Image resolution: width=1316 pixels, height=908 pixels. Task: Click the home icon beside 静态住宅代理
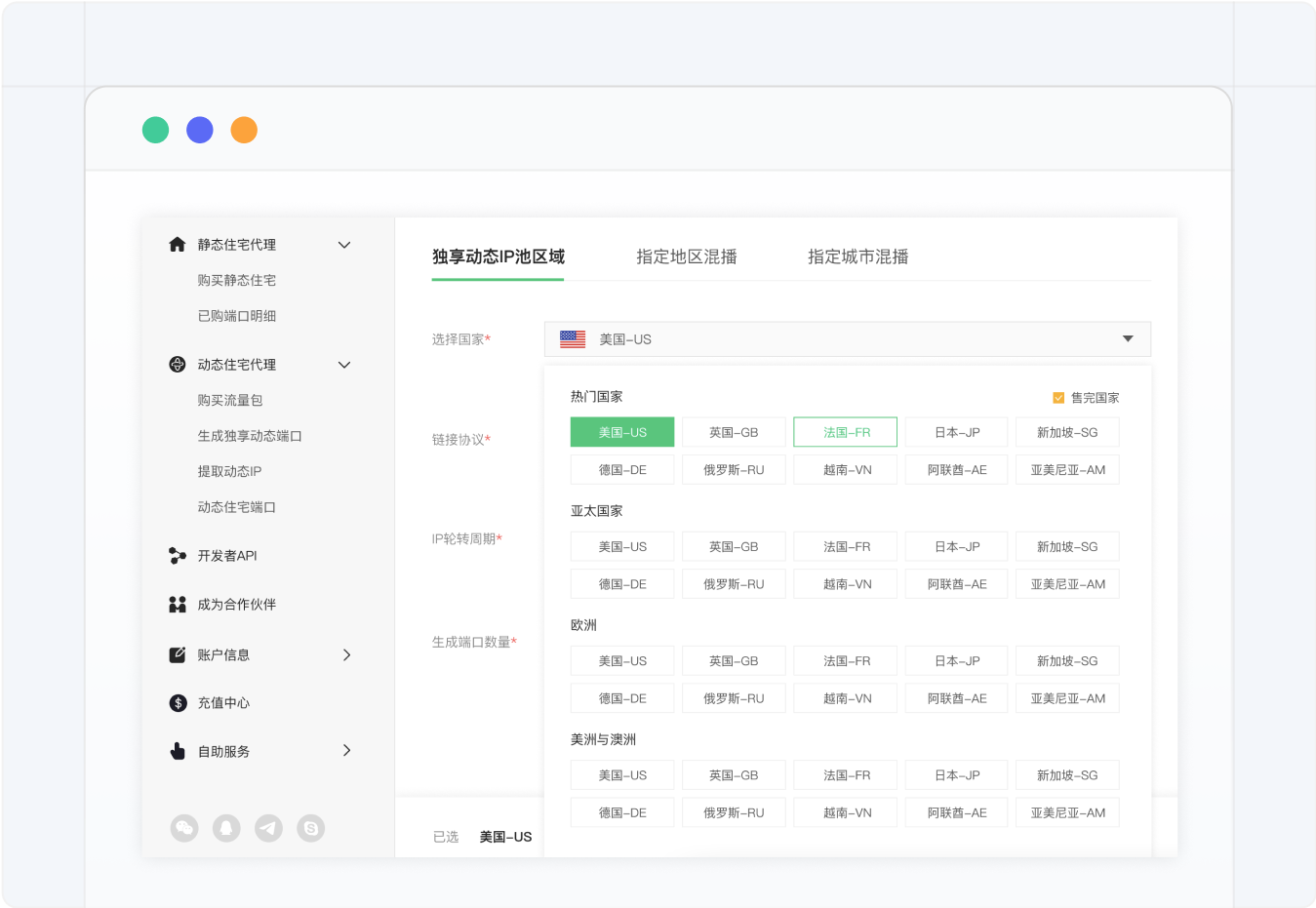(178, 245)
